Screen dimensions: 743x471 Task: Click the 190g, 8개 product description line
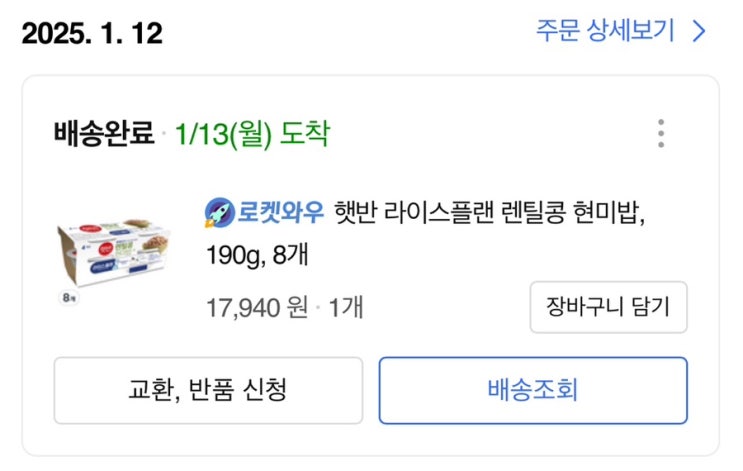click(x=257, y=257)
